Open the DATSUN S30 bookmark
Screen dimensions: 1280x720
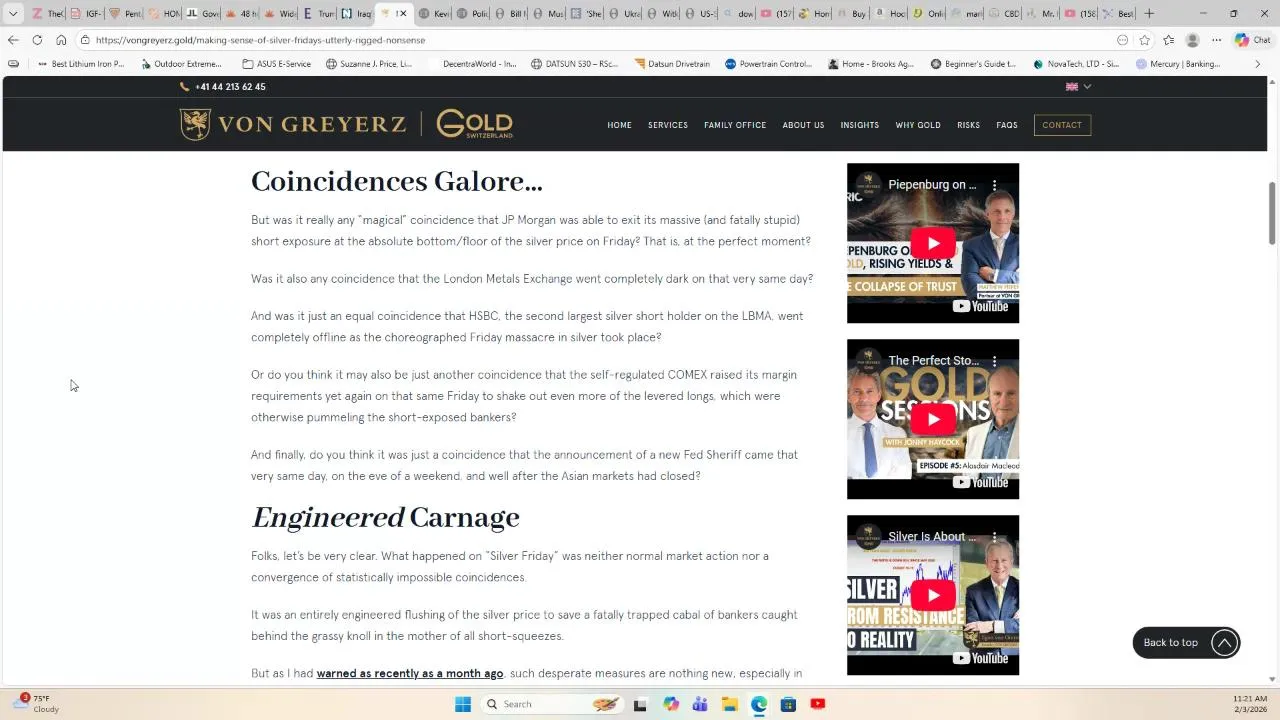click(575, 64)
